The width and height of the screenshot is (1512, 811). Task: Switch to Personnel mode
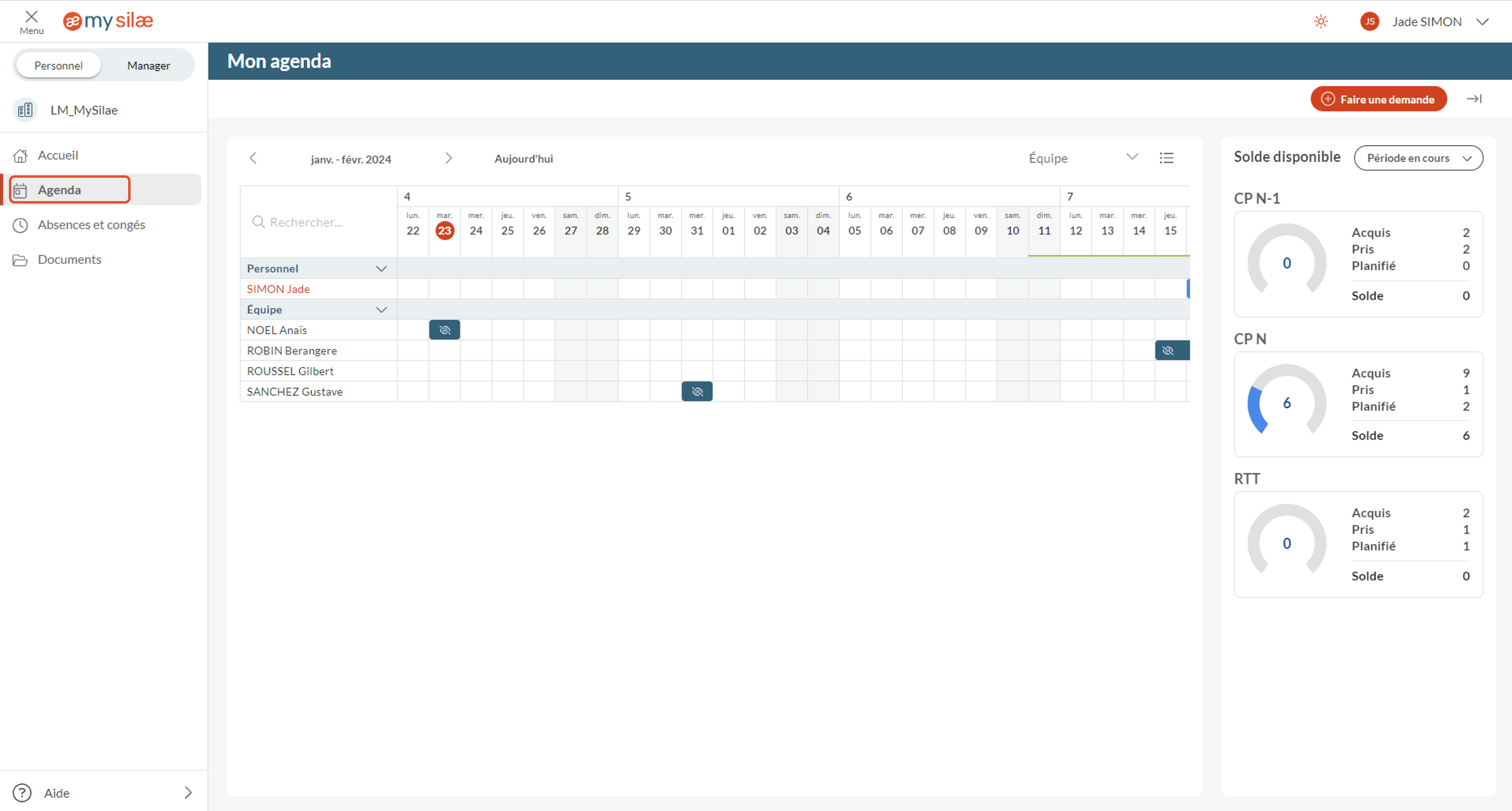(58, 65)
